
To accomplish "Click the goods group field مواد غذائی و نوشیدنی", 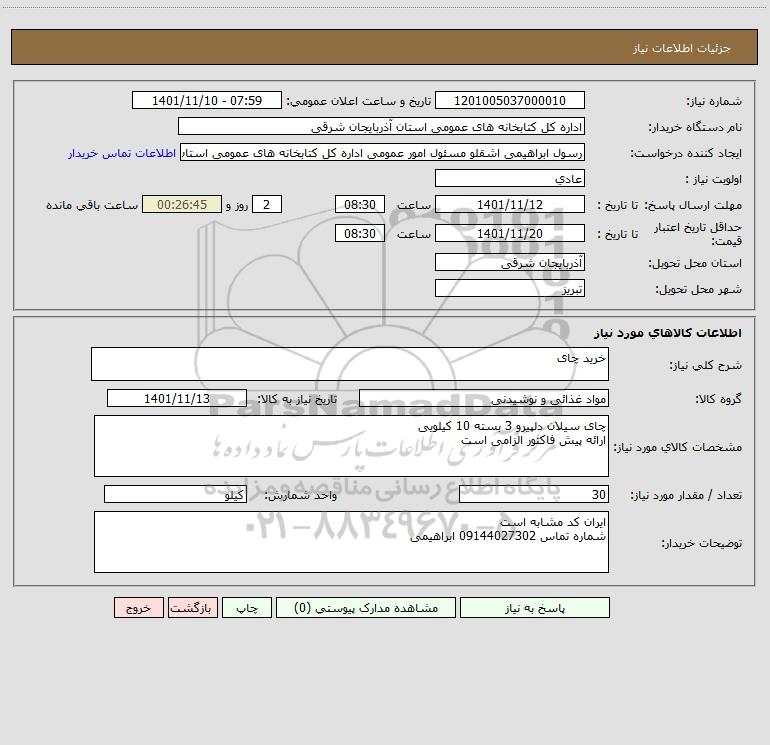I will coord(484,398).
